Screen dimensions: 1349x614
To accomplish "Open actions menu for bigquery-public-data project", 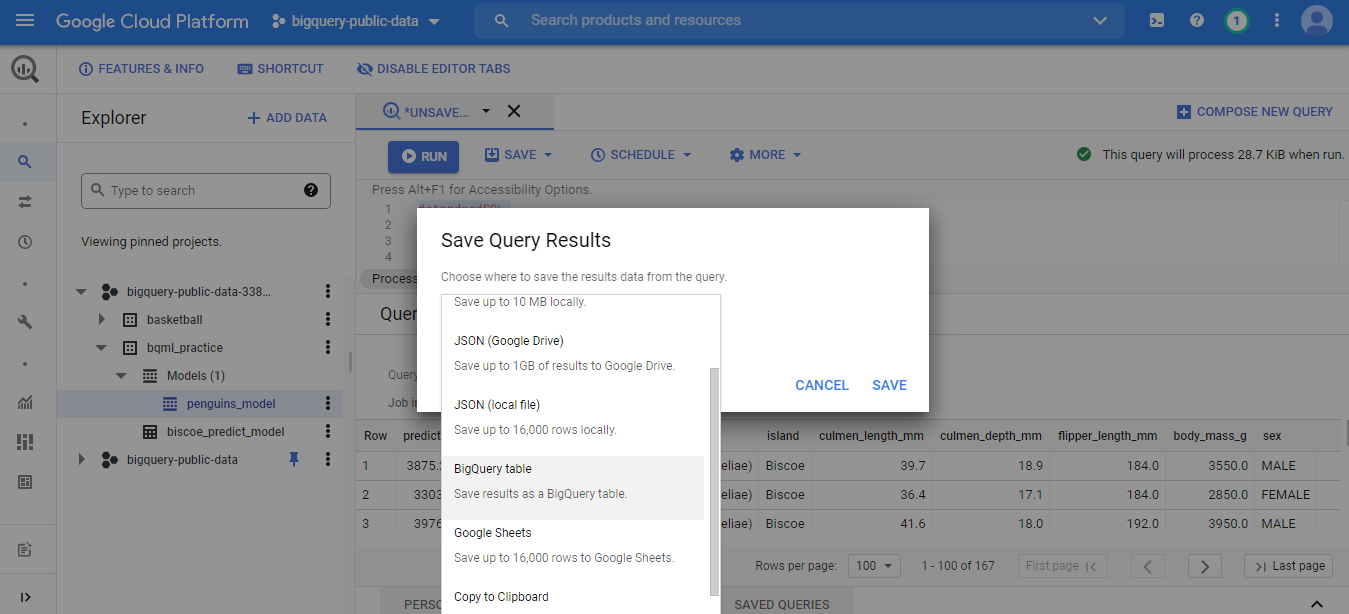I will click(x=328, y=459).
